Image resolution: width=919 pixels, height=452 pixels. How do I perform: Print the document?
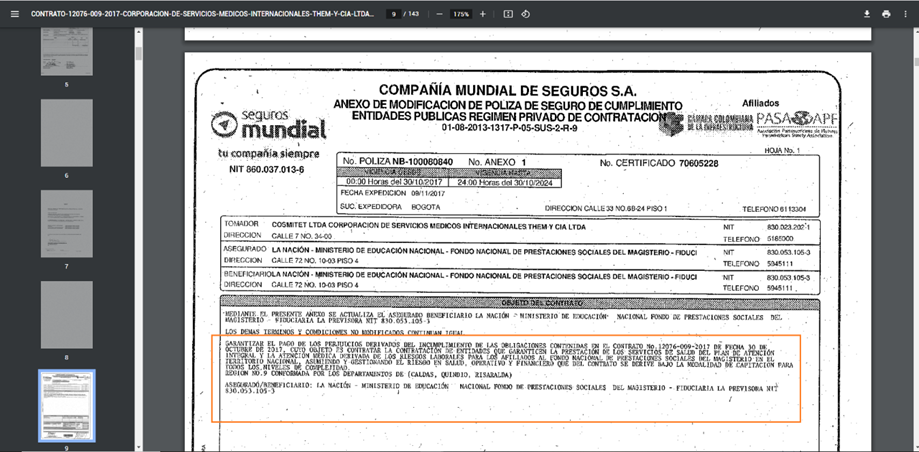(886, 14)
